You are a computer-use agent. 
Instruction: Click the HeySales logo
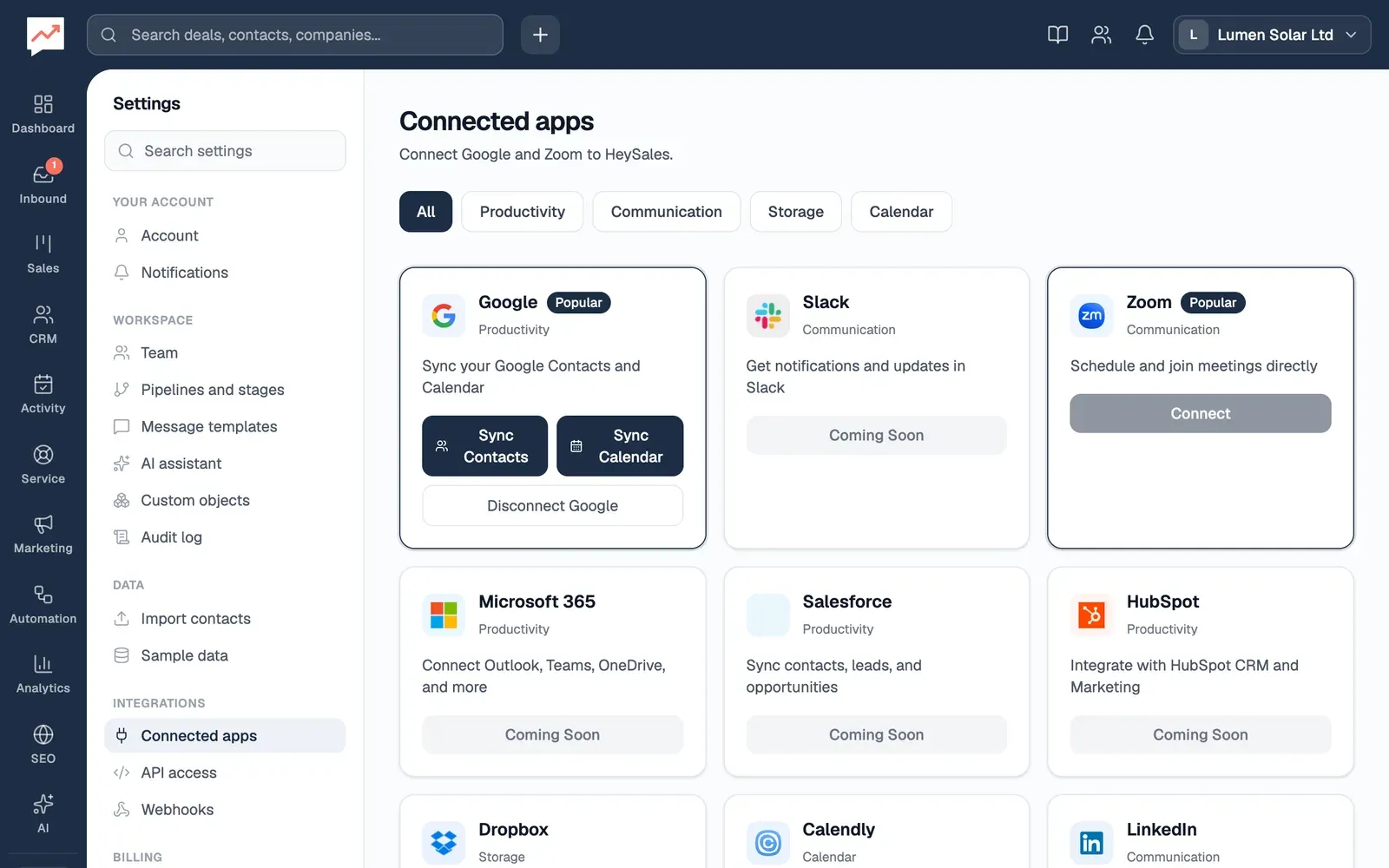pos(45,36)
